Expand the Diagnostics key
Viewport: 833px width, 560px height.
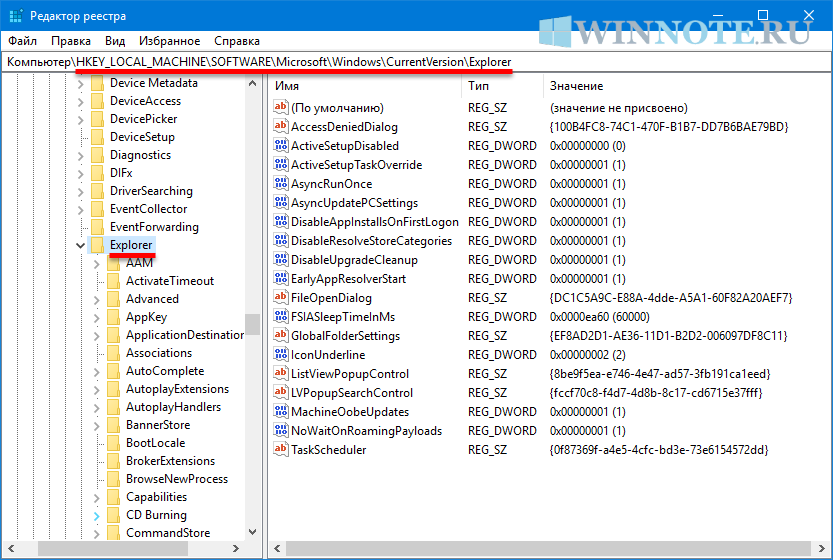[80, 156]
